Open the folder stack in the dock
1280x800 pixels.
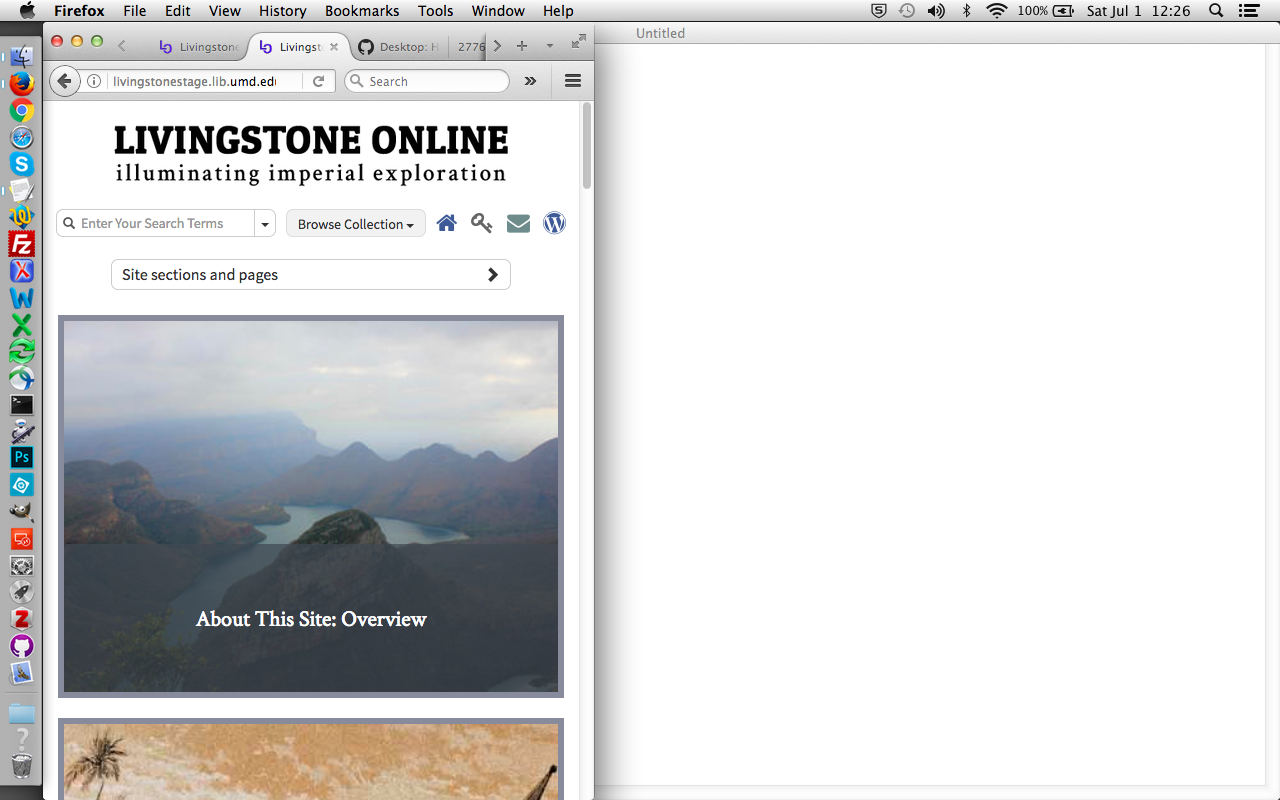22,713
